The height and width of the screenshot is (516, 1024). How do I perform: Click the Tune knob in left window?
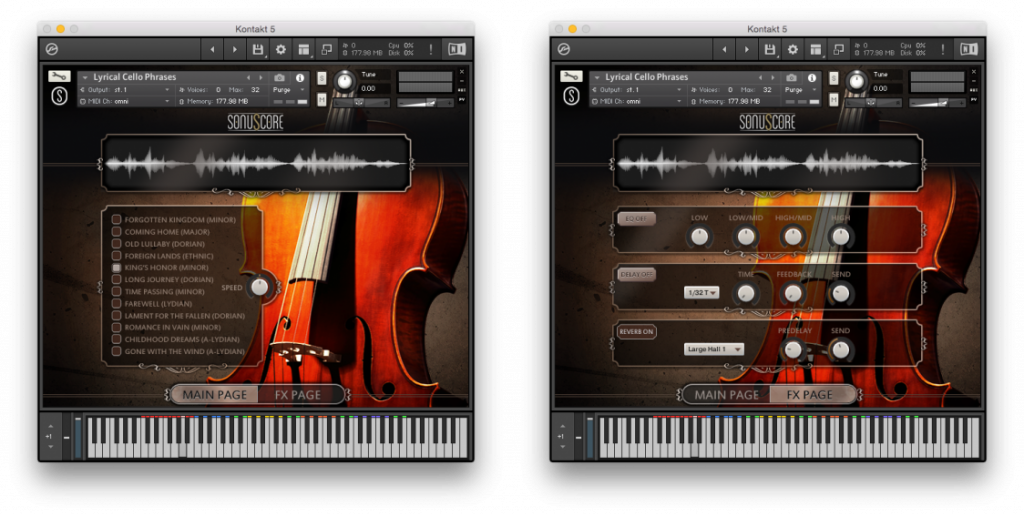tap(344, 81)
